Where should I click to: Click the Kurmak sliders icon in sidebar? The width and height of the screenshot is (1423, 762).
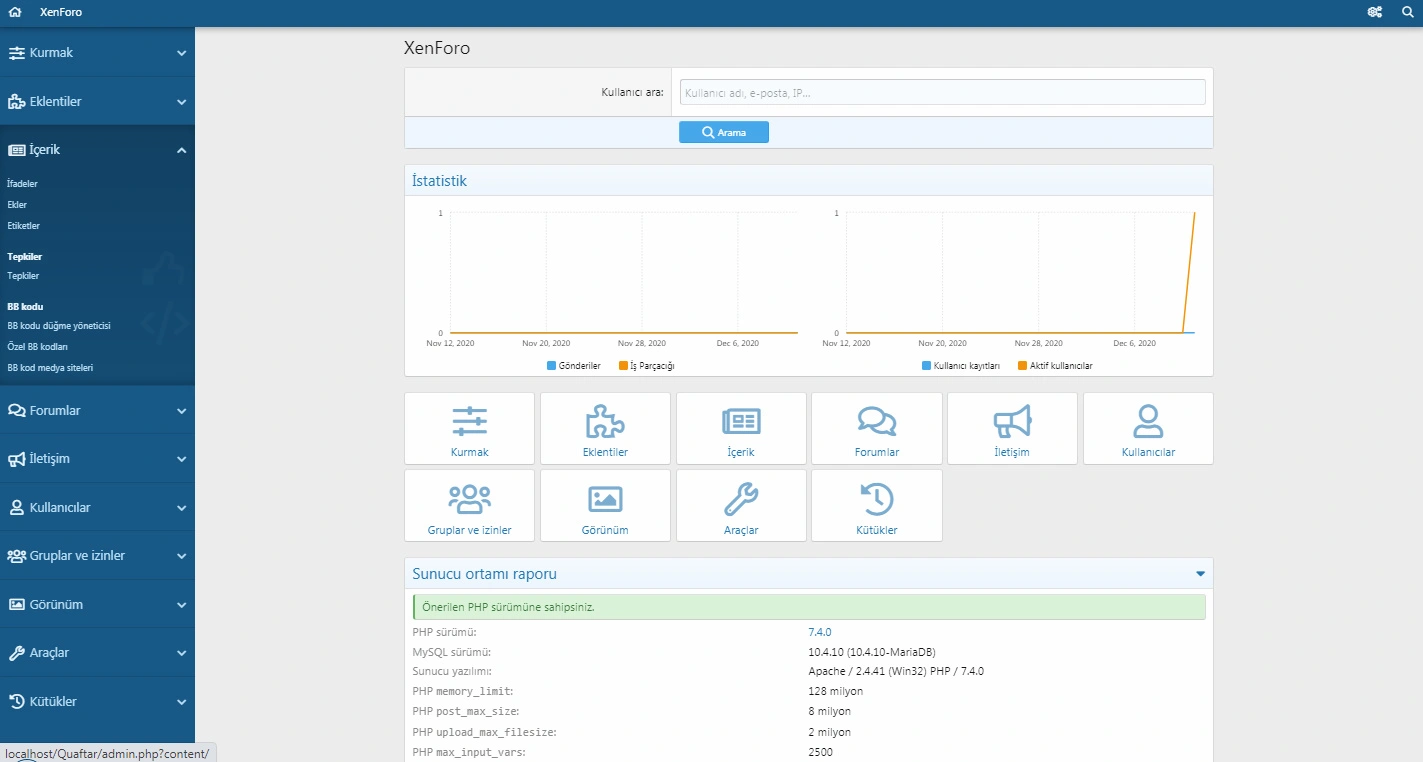click(16, 53)
